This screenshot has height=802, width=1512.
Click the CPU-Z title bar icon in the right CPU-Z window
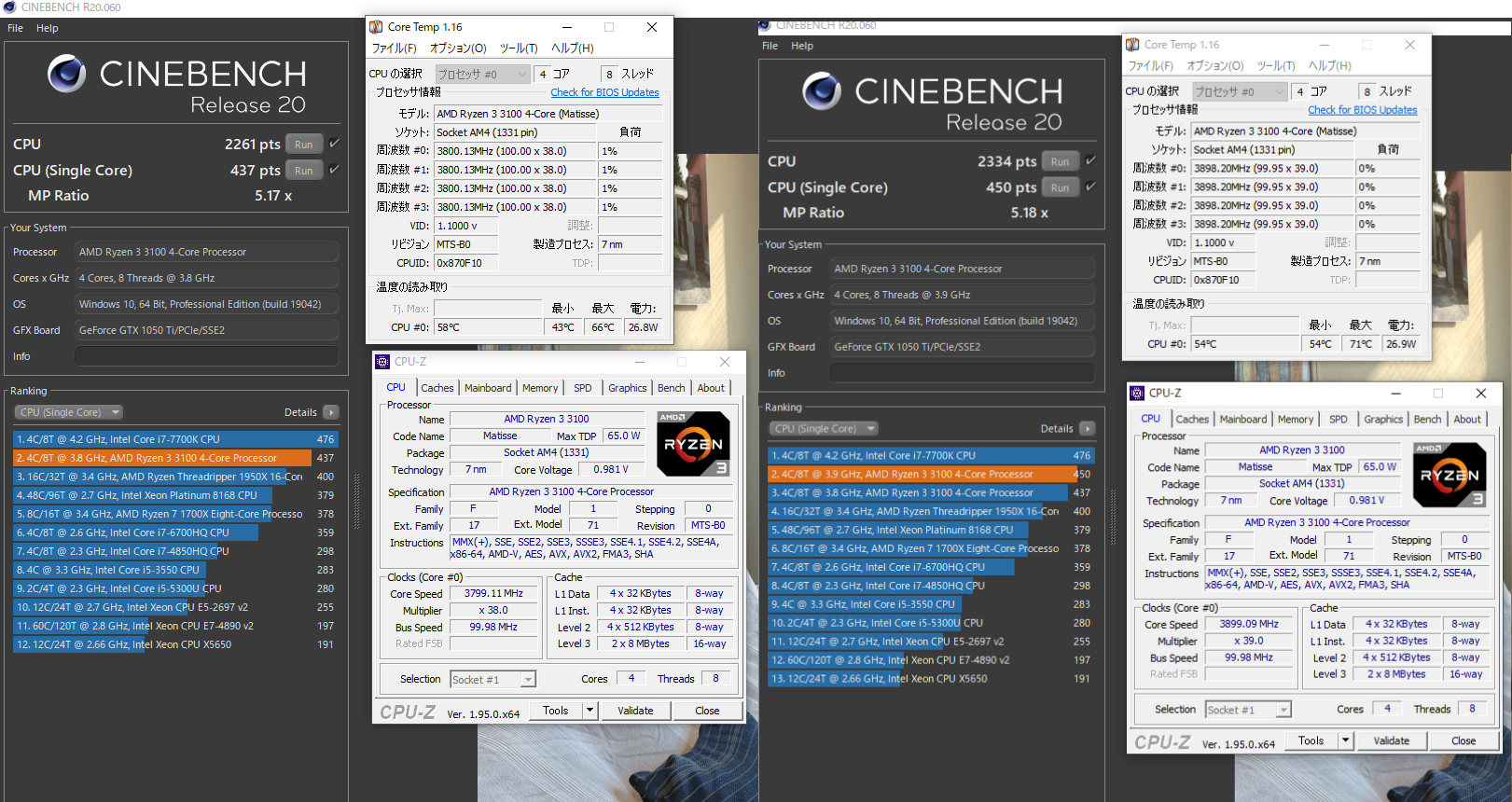1137,394
